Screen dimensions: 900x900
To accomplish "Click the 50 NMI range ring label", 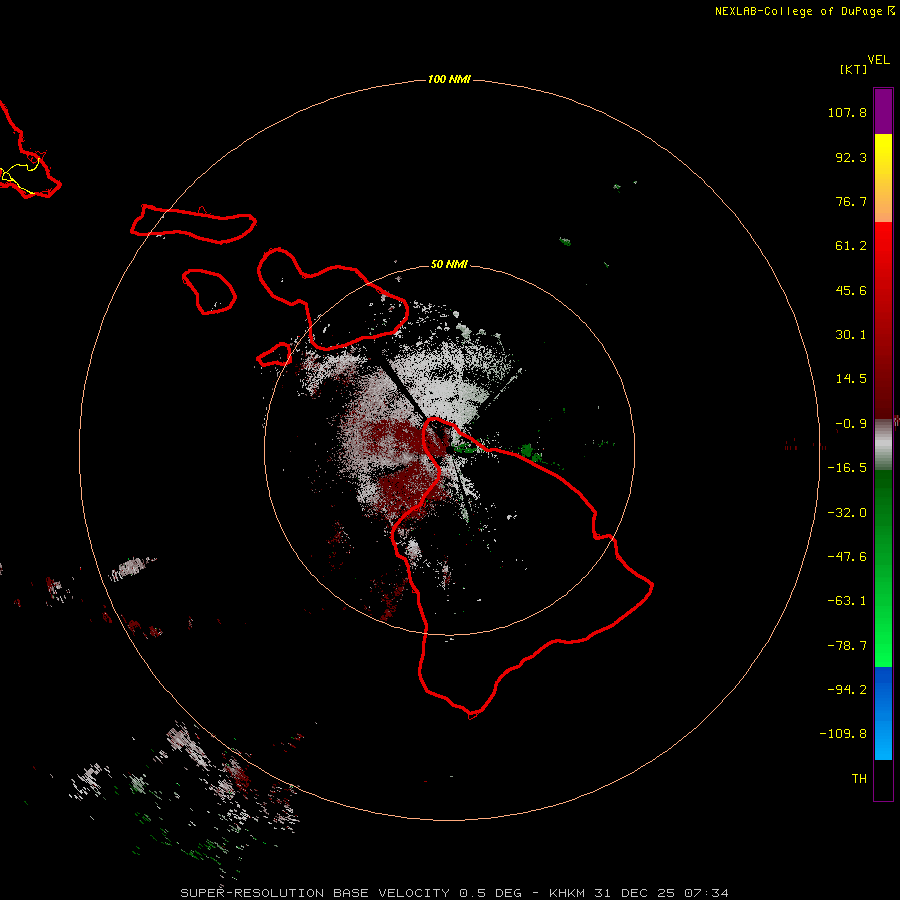I will [449, 264].
